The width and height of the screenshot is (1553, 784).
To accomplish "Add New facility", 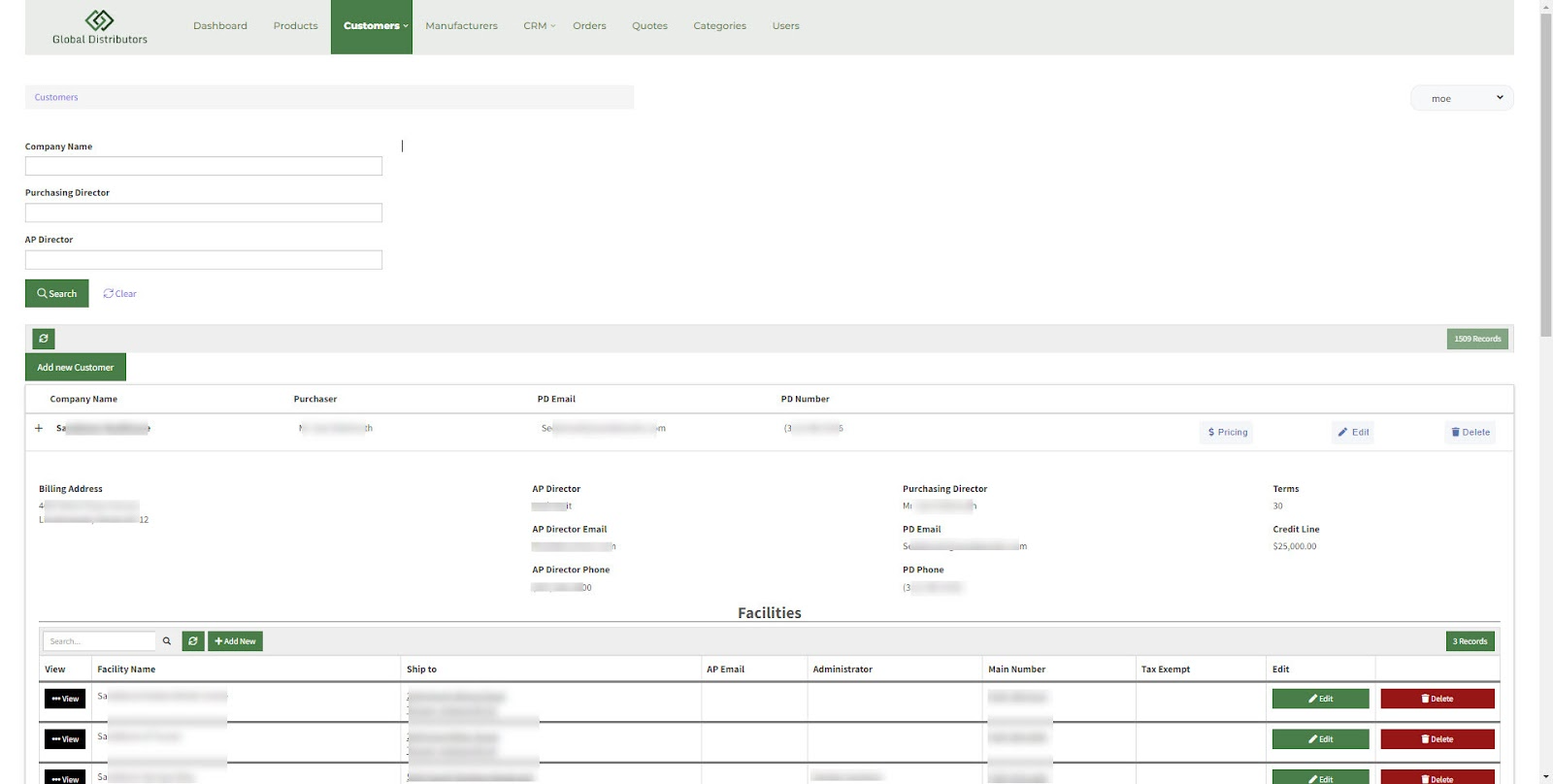I will 235,641.
